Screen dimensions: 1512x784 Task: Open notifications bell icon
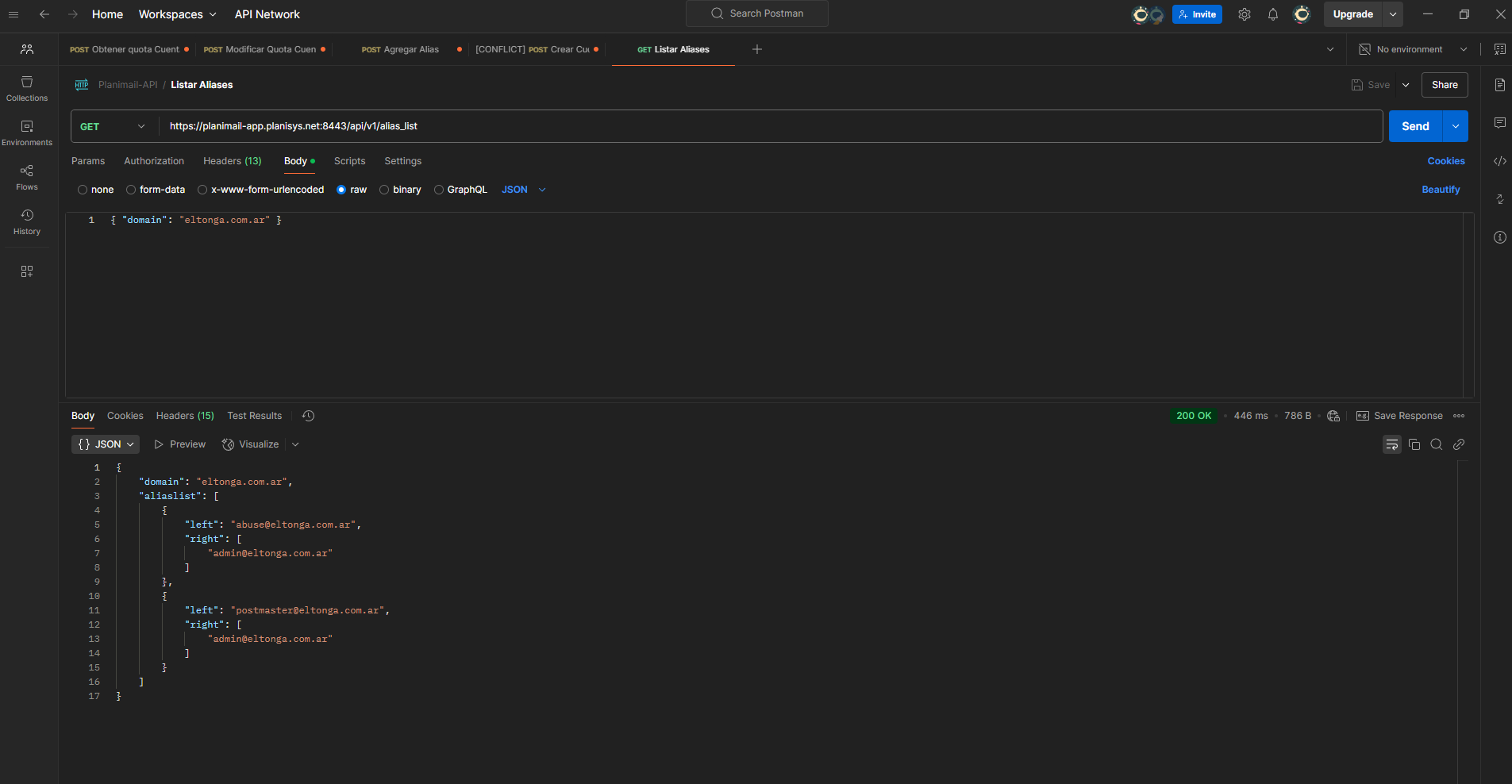[1273, 14]
